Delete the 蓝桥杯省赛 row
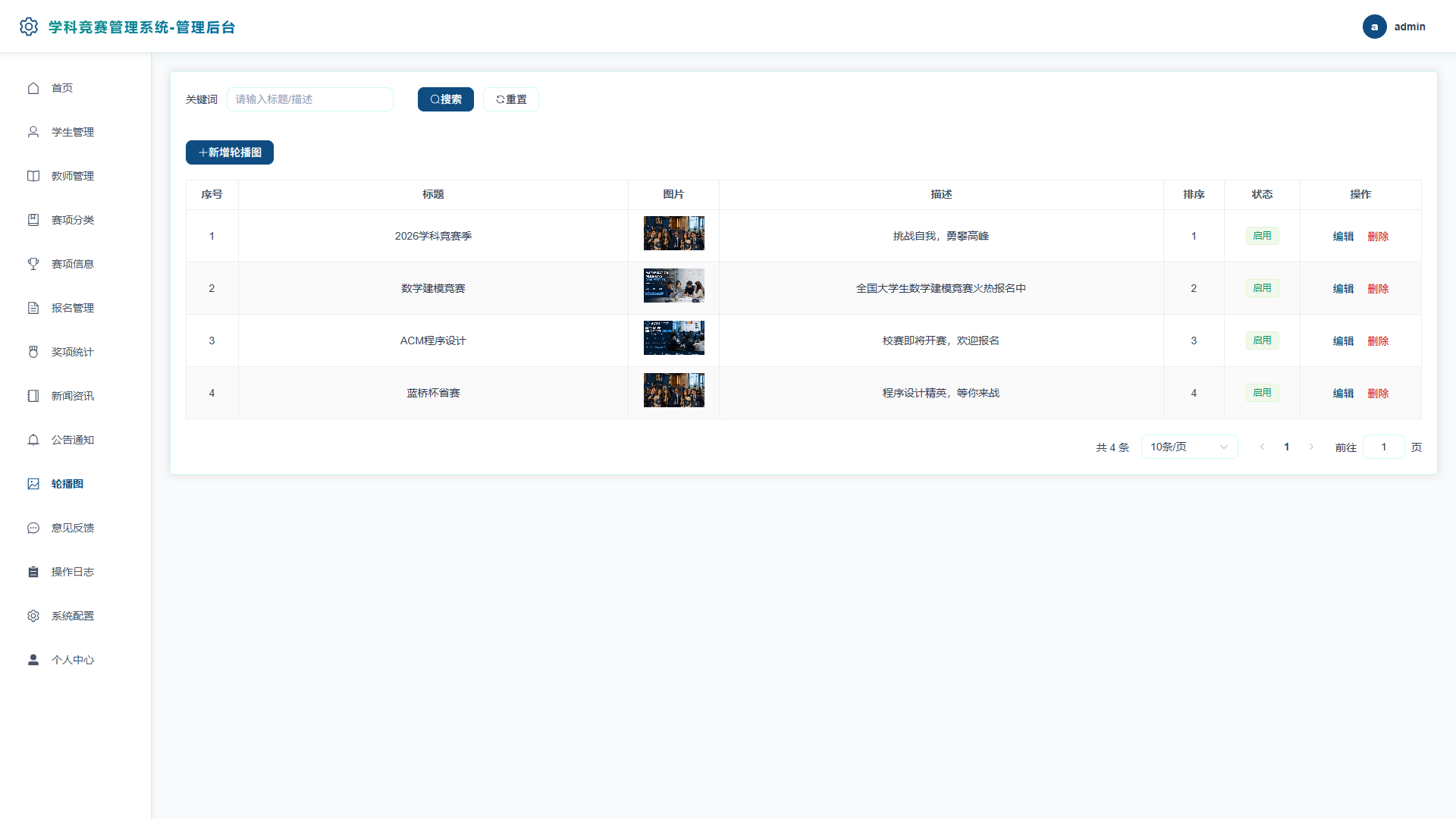The image size is (1456, 819). tap(1378, 393)
